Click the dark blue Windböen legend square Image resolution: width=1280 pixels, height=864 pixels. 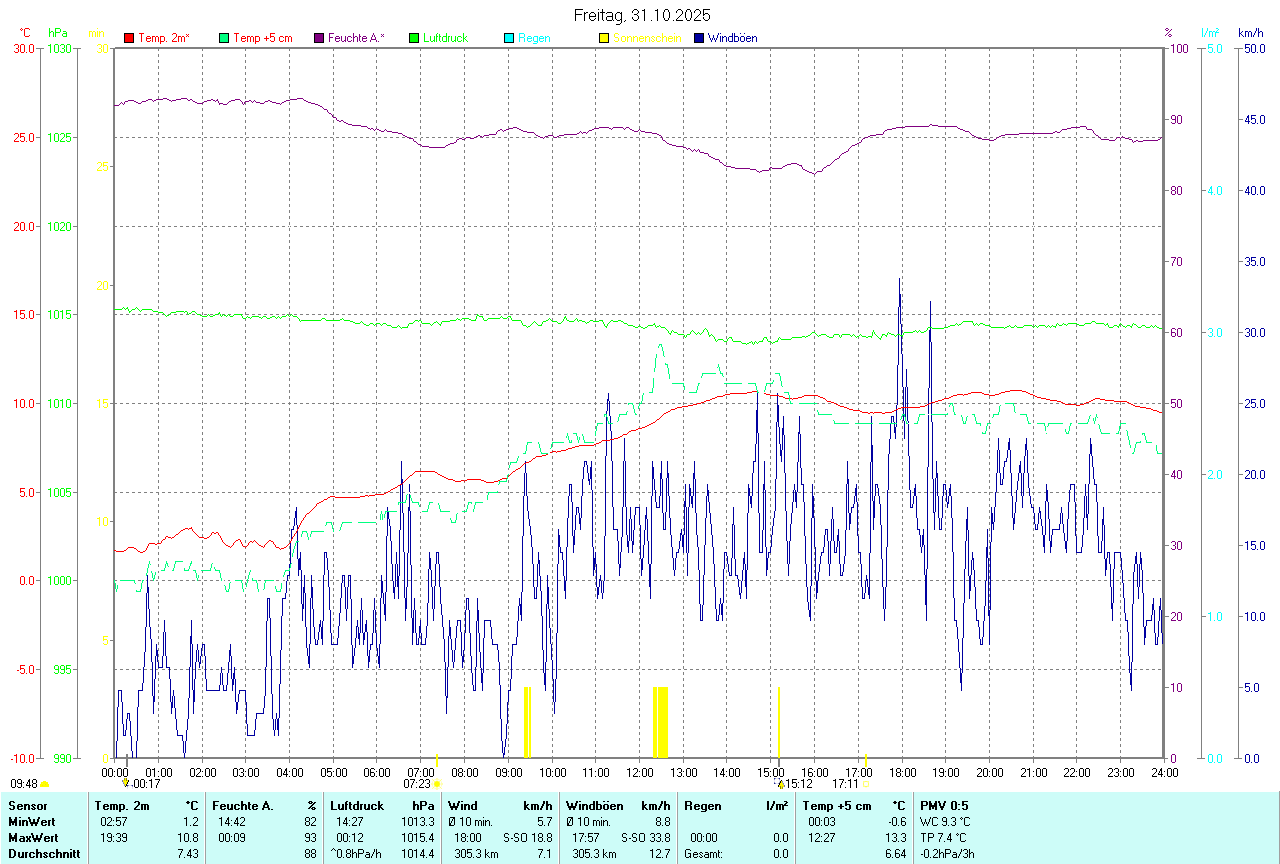coord(699,38)
